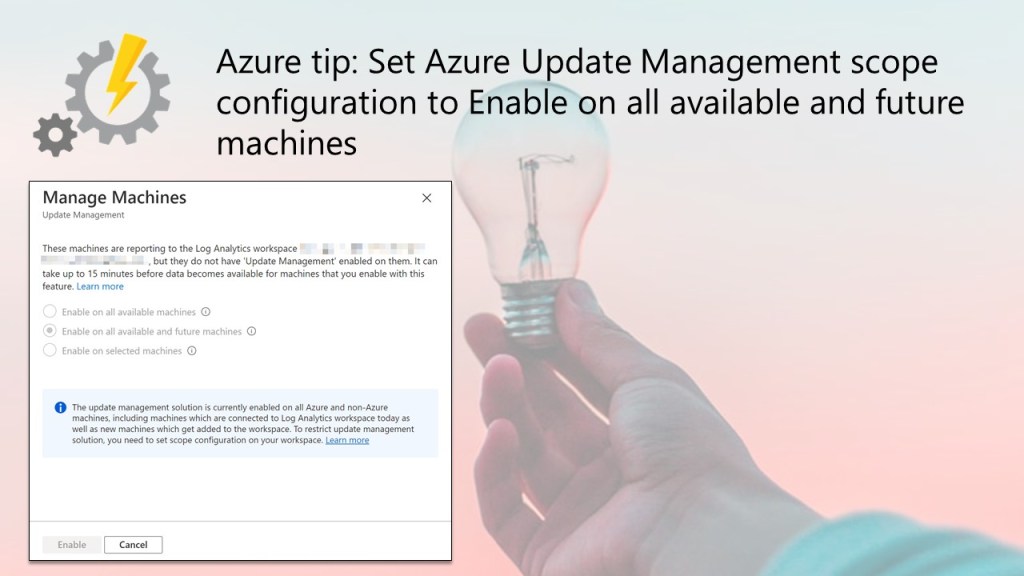The height and width of the screenshot is (576, 1024).
Task: Click the small dark gear icon
Action: coord(54,134)
